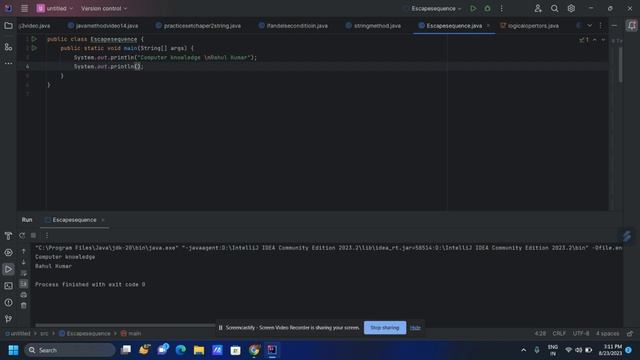Screen dimensions: 640x360
Task: Start debugging with the bug icon
Action: 487,8
